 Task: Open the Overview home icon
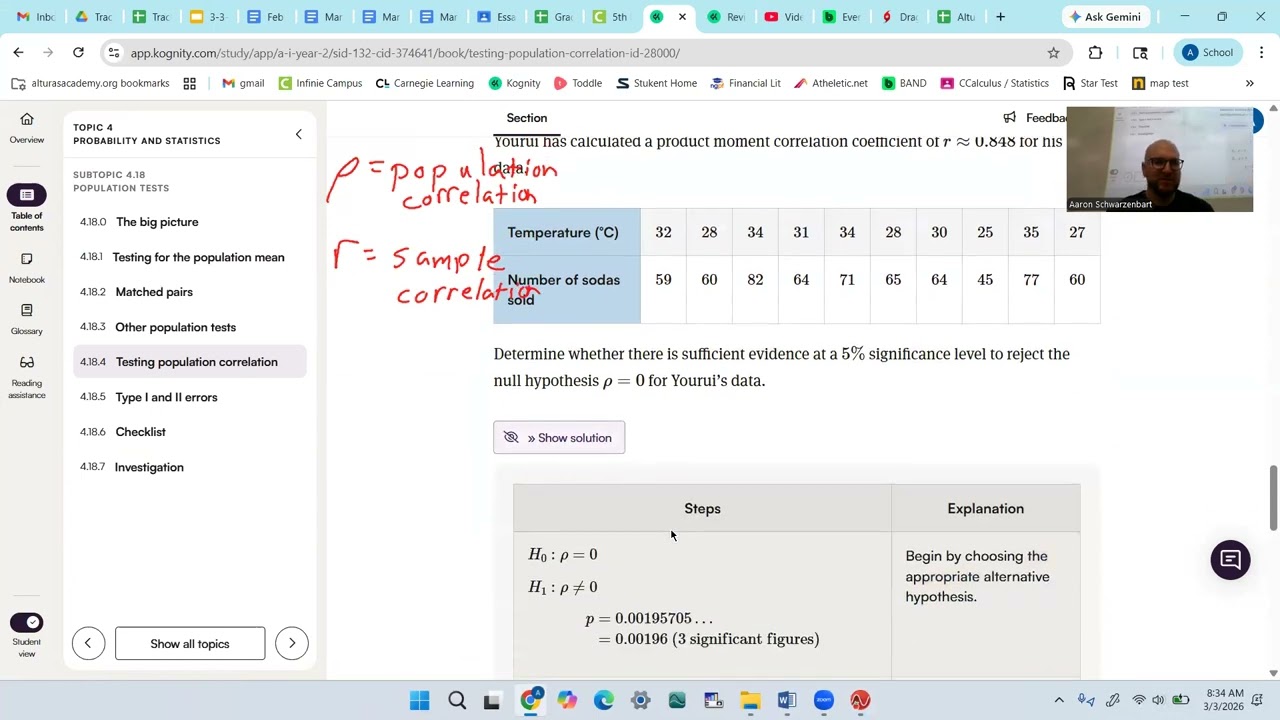click(x=27, y=128)
